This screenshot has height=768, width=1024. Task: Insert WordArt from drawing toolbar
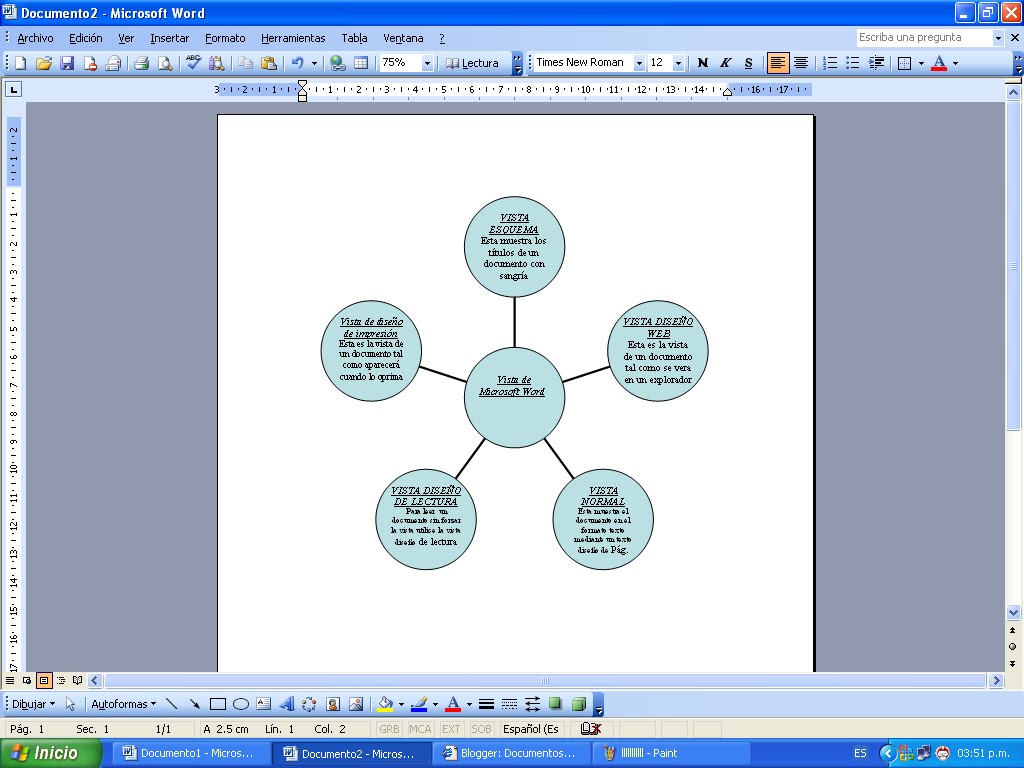[286, 704]
